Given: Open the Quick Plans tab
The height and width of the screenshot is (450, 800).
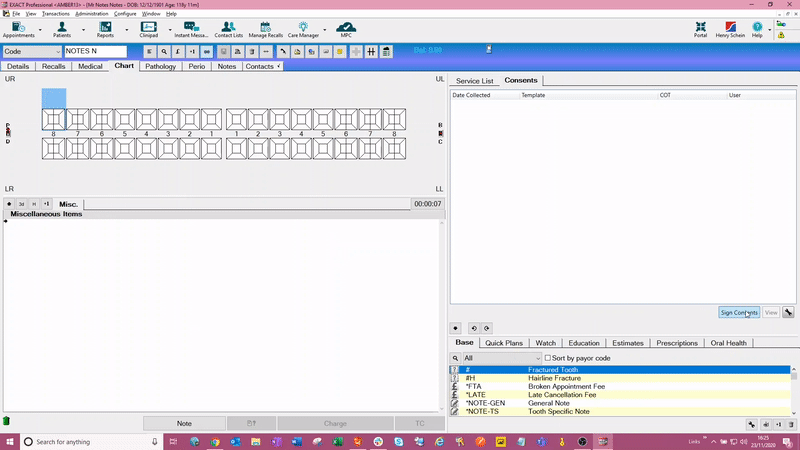Looking at the screenshot, I should coord(504,343).
